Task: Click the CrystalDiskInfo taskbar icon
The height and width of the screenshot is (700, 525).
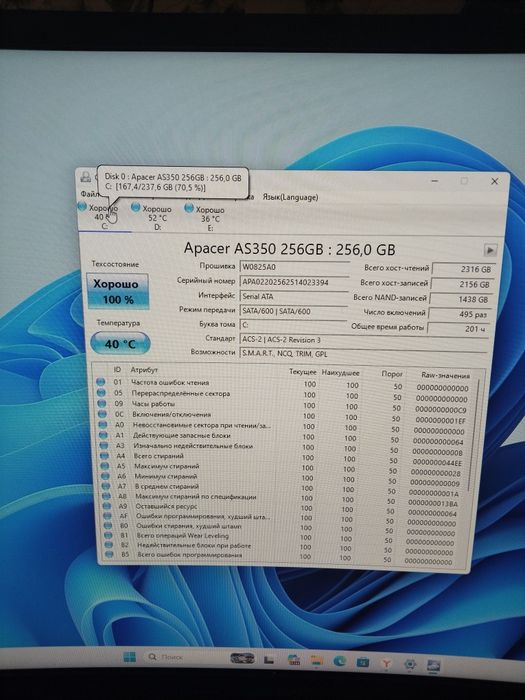Action: [433, 665]
